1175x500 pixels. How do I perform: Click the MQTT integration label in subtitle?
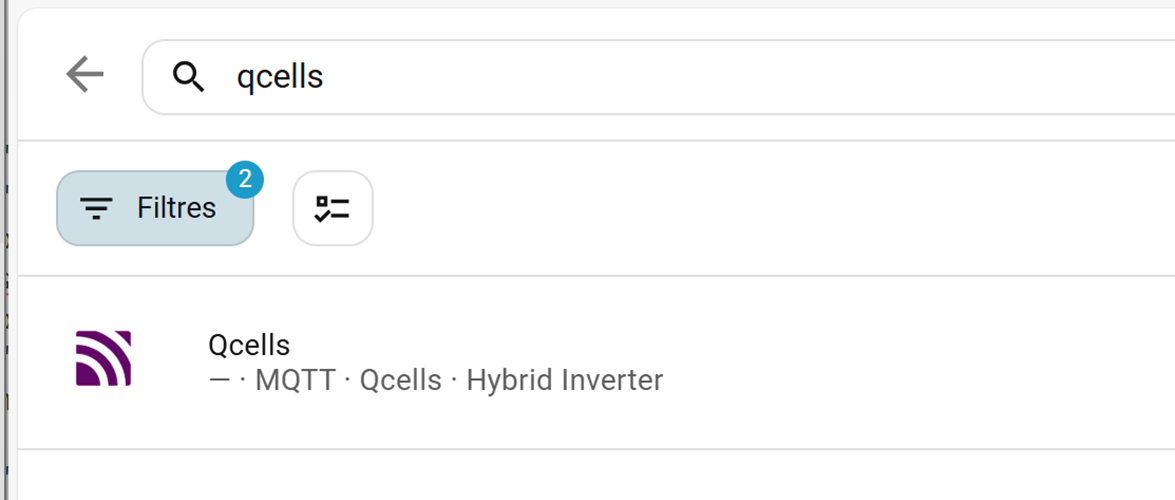click(x=295, y=381)
